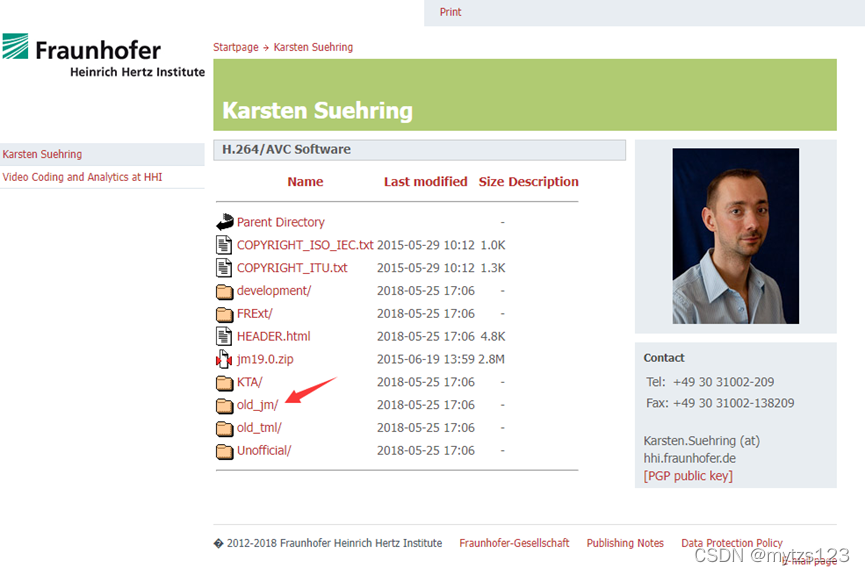
Task: Click the HEADER.html document icon
Action: click(223, 336)
